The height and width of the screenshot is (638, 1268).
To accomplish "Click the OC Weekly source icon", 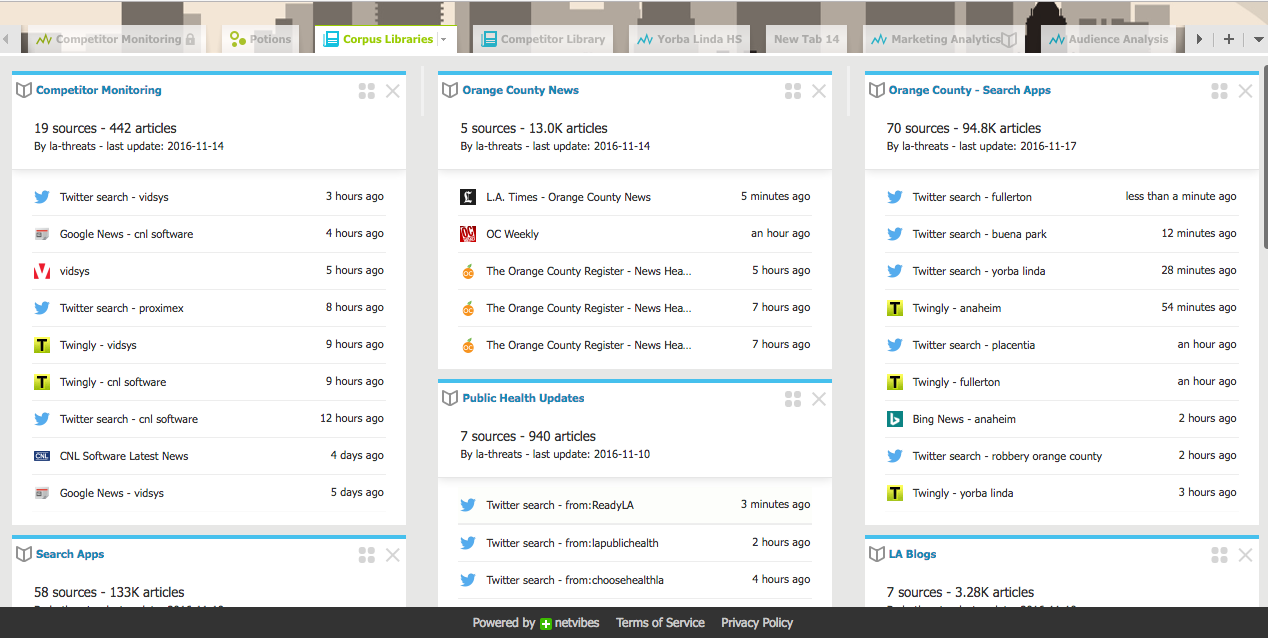I will coord(468,234).
